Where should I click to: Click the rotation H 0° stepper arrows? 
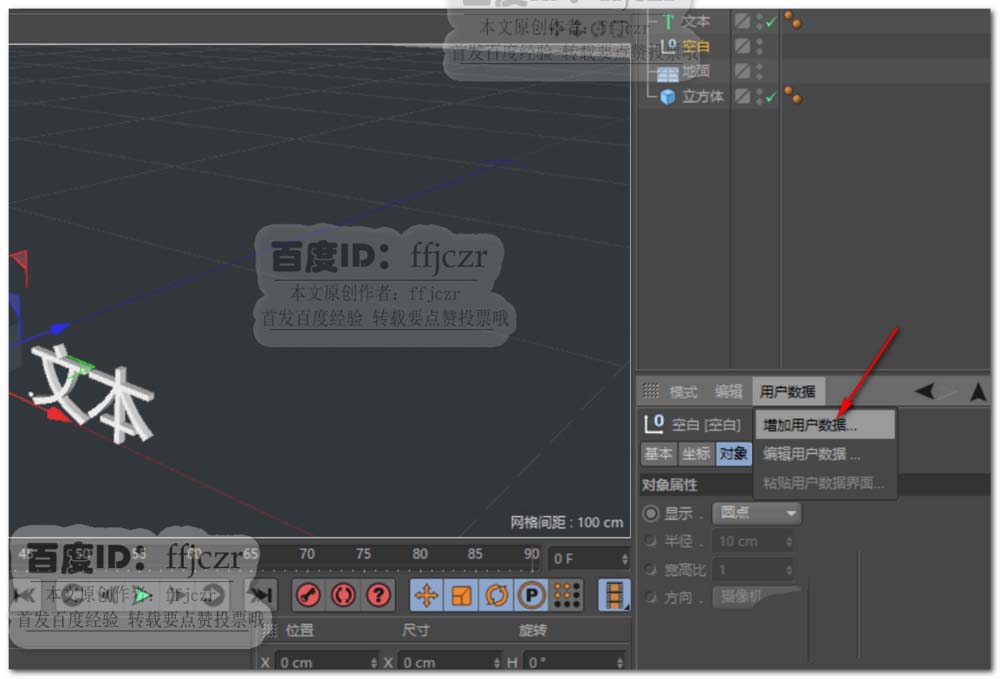620,663
